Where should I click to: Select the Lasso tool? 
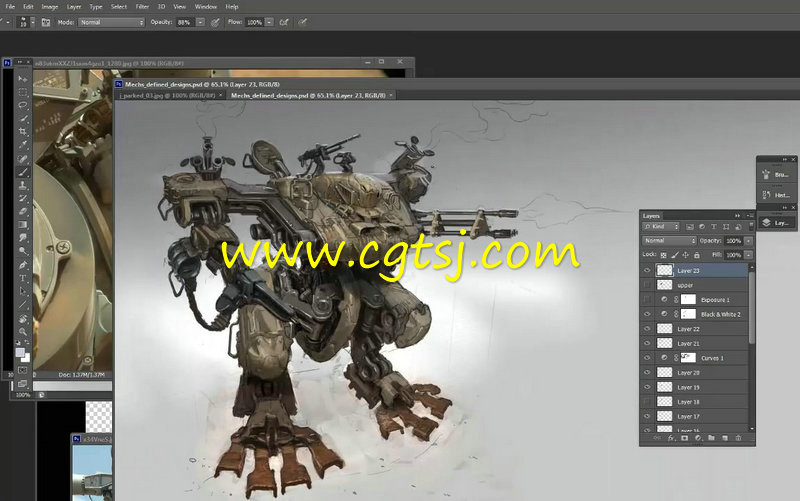tap(22, 105)
